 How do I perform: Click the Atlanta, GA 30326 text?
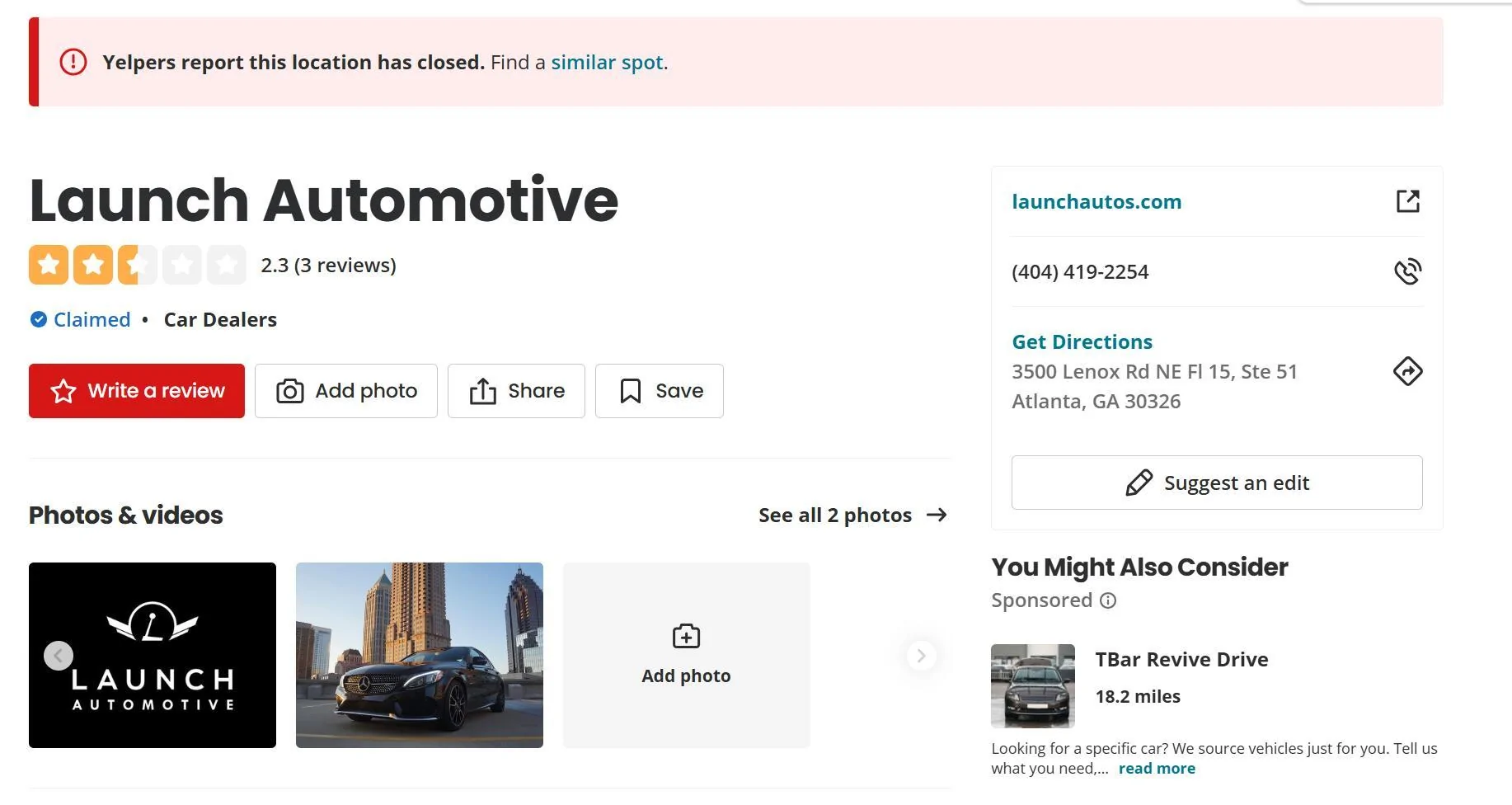pyautogui.click(x=1096, y=402)
